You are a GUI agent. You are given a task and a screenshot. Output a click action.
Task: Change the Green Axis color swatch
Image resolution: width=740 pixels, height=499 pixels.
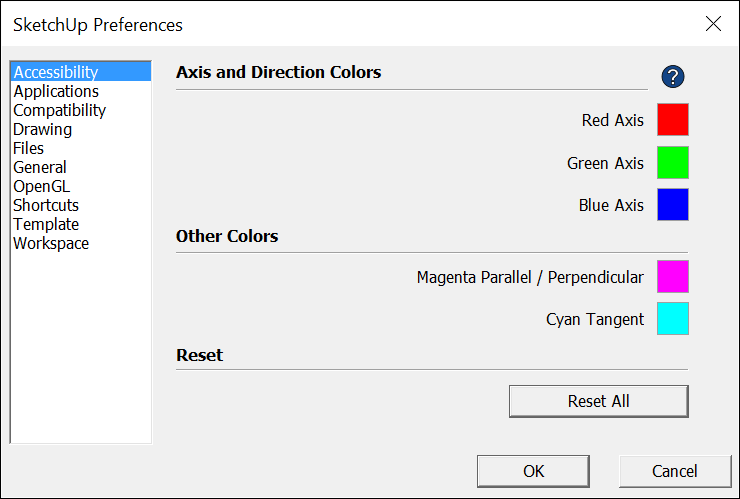(x=673, y=162)
